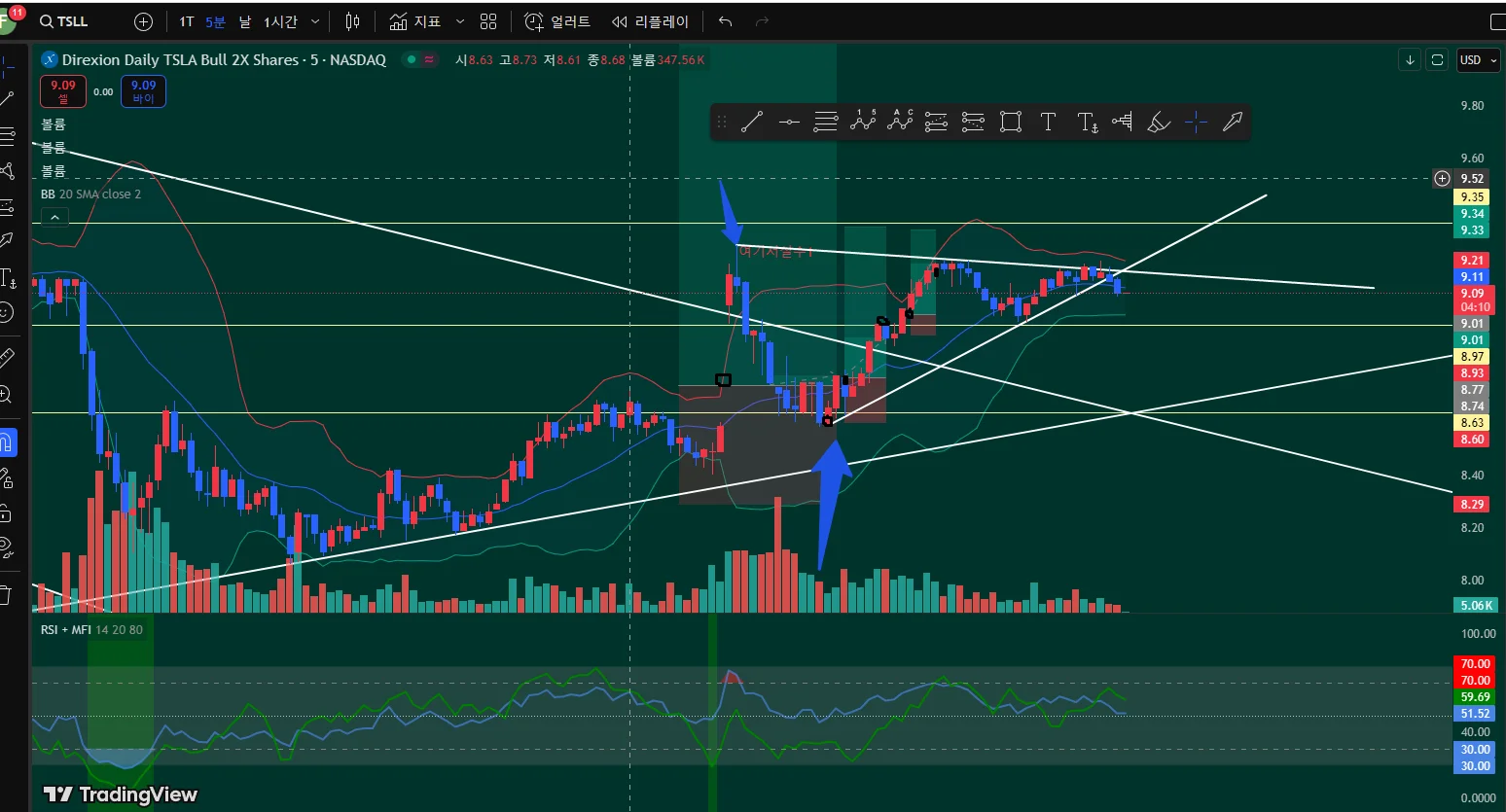Select the Trend Line tool in floating toolbar
1506x812 pixels.
(x=752, y=122)
